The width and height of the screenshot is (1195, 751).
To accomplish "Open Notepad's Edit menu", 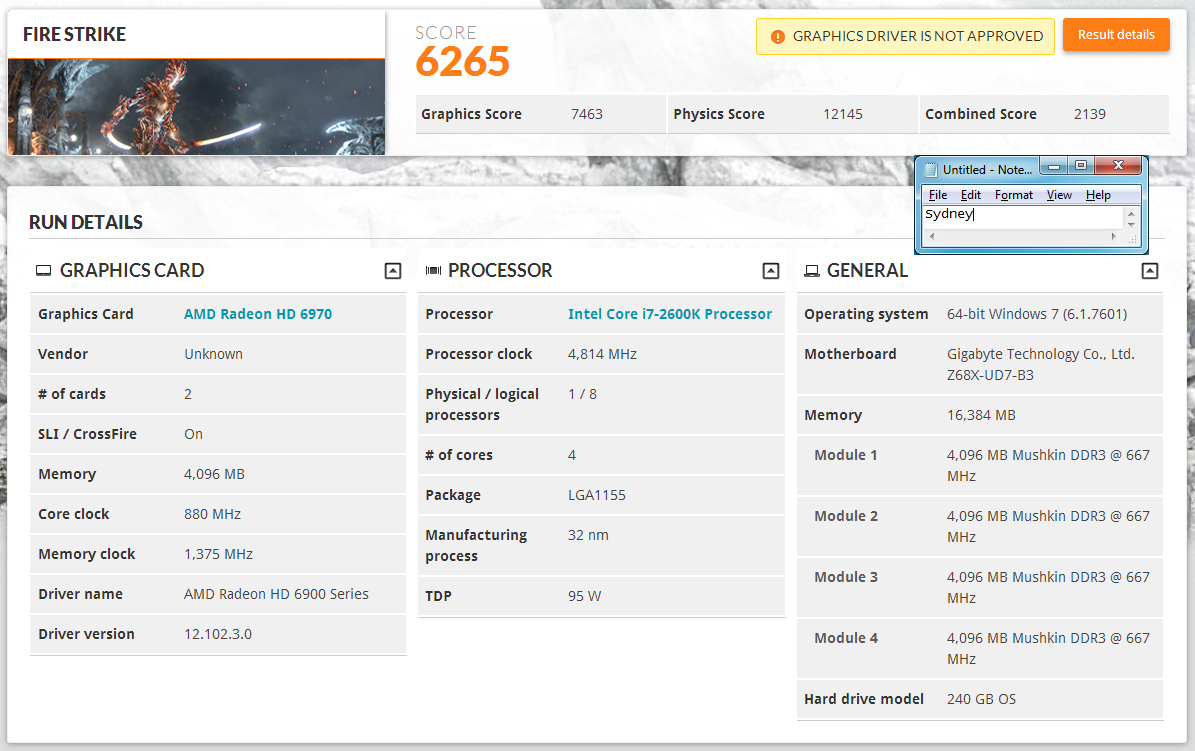I will coord(970,195).
